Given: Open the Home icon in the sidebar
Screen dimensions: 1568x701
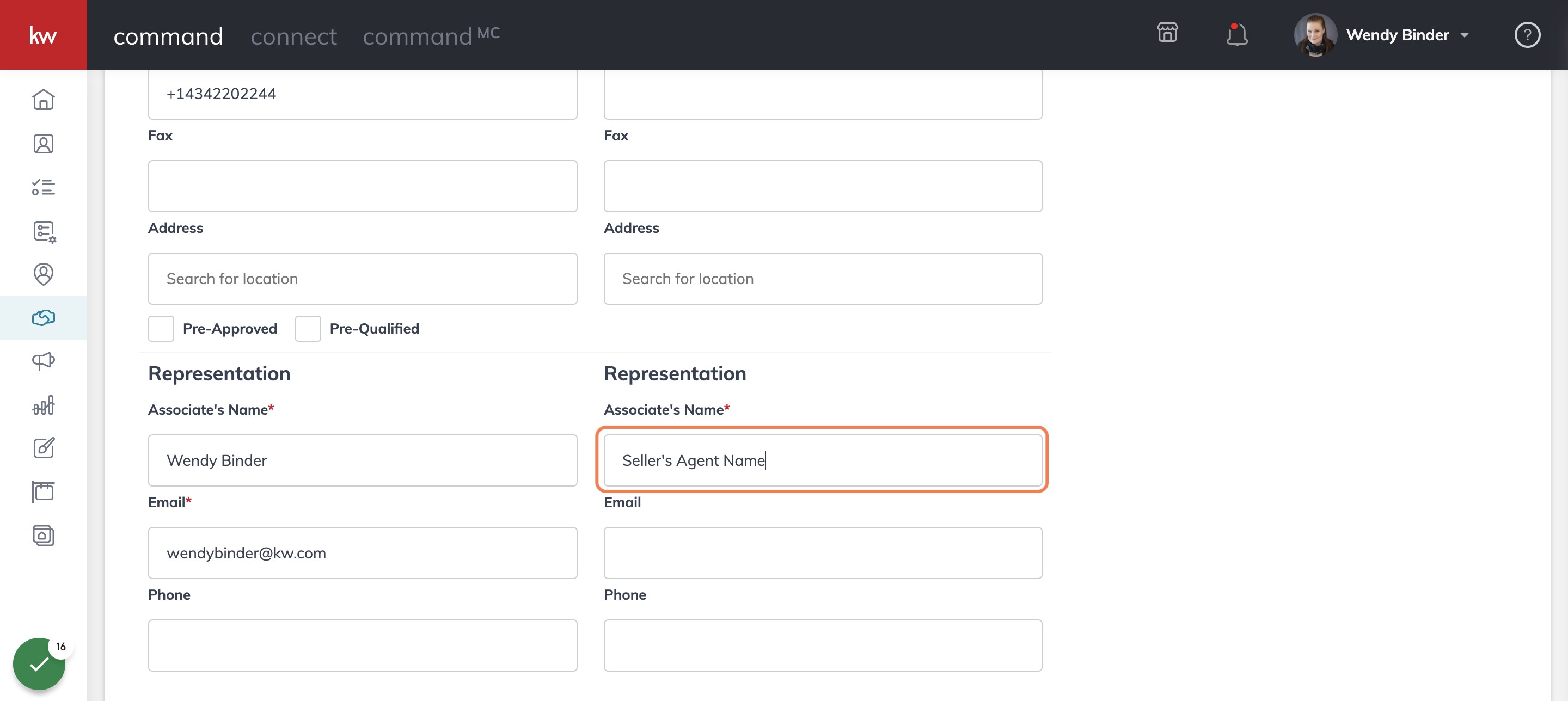Looking at the screenshot, I should click(43, 100).
